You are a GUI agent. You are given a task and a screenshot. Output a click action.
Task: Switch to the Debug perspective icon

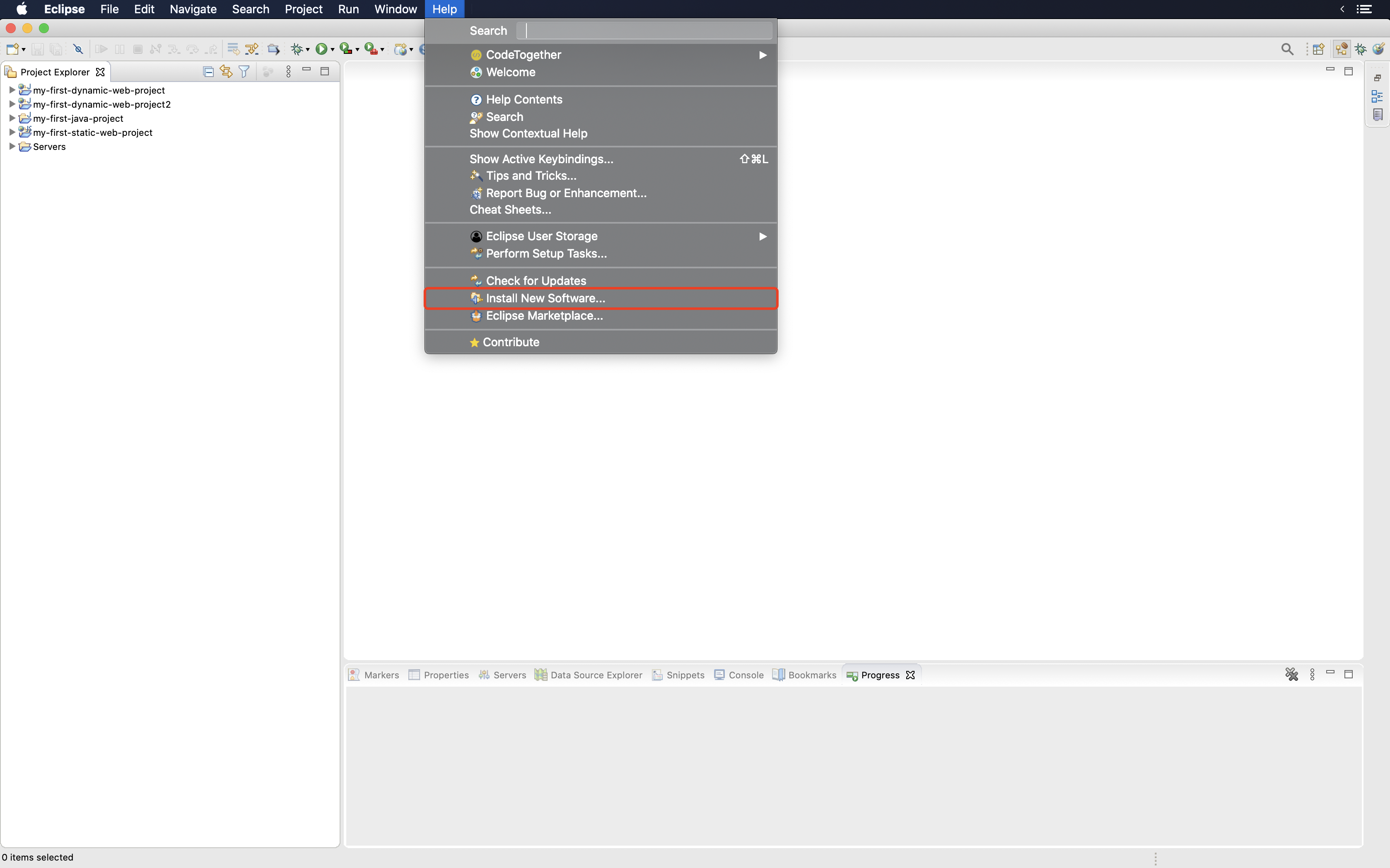[1361, 49]
